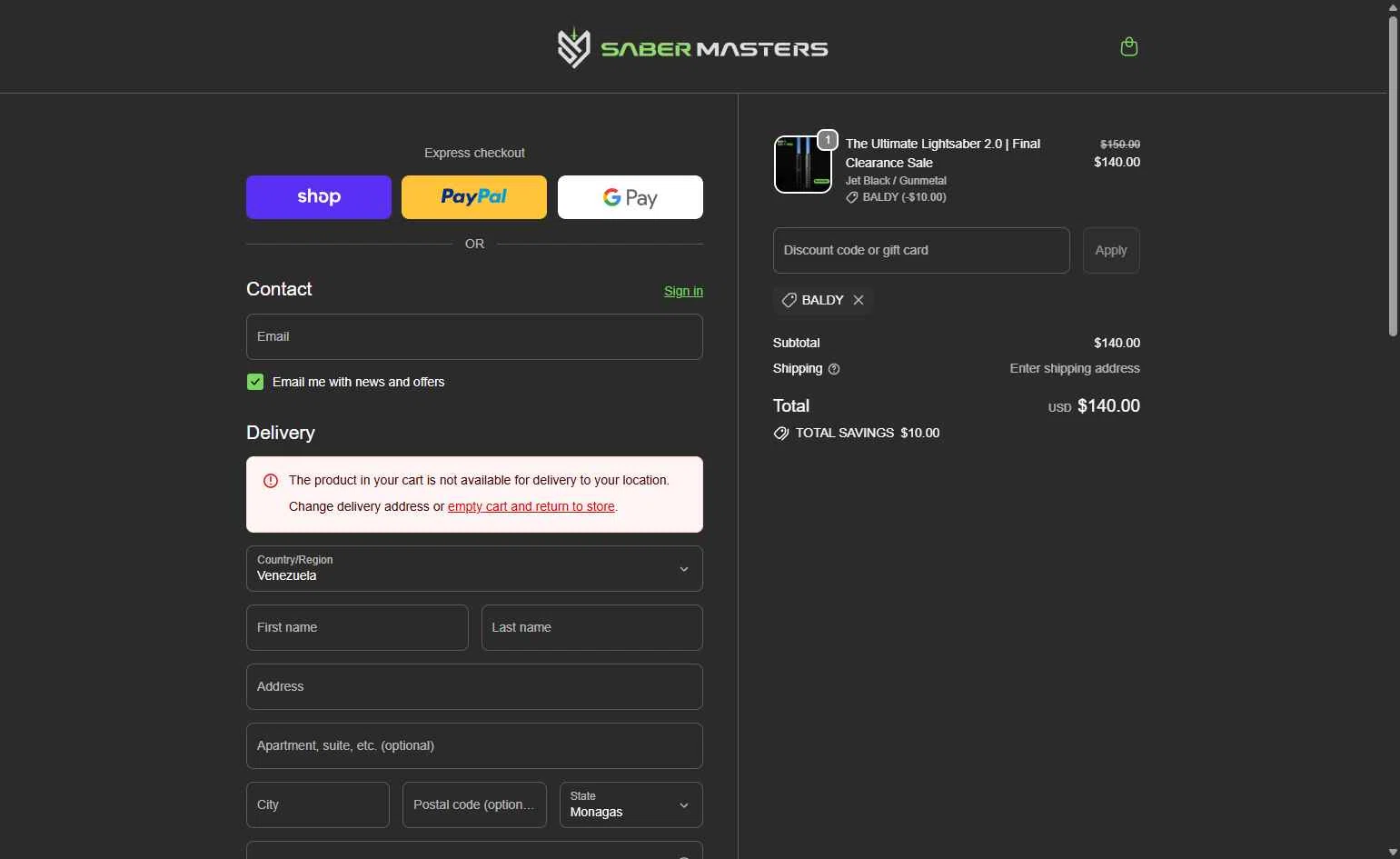Open the shopping bag cart icon
1400x859 pixels.
point(1129,47)
